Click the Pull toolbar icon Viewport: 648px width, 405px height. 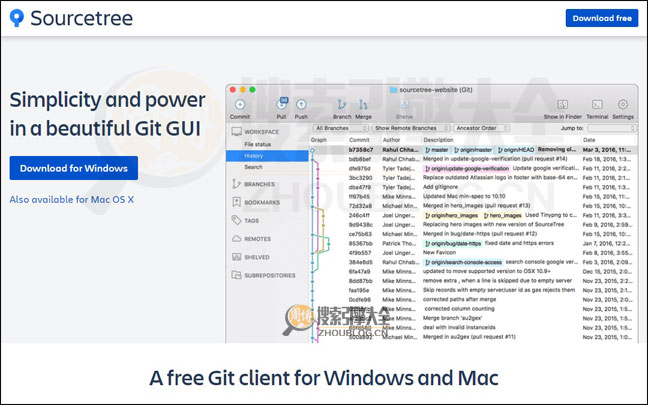(282, 104)
